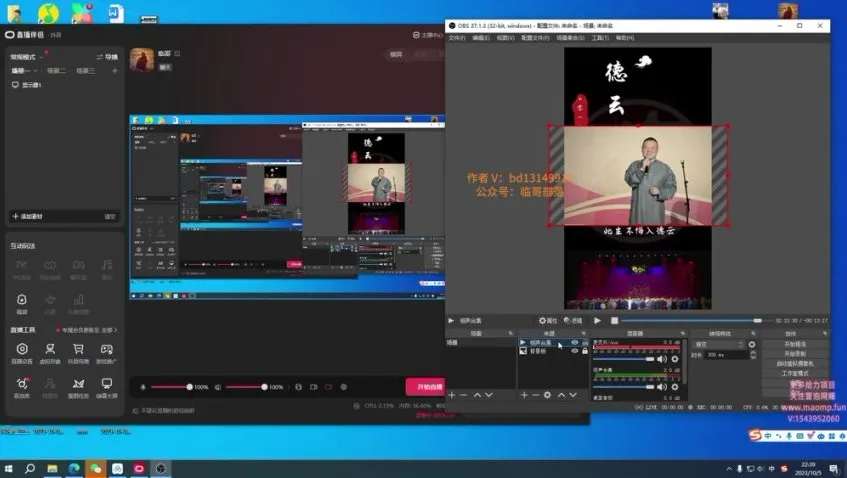This screenshot has width=847, height=478.
Task: Open Windows Start menu on taskbar
Action: click(x=9, y=467)
